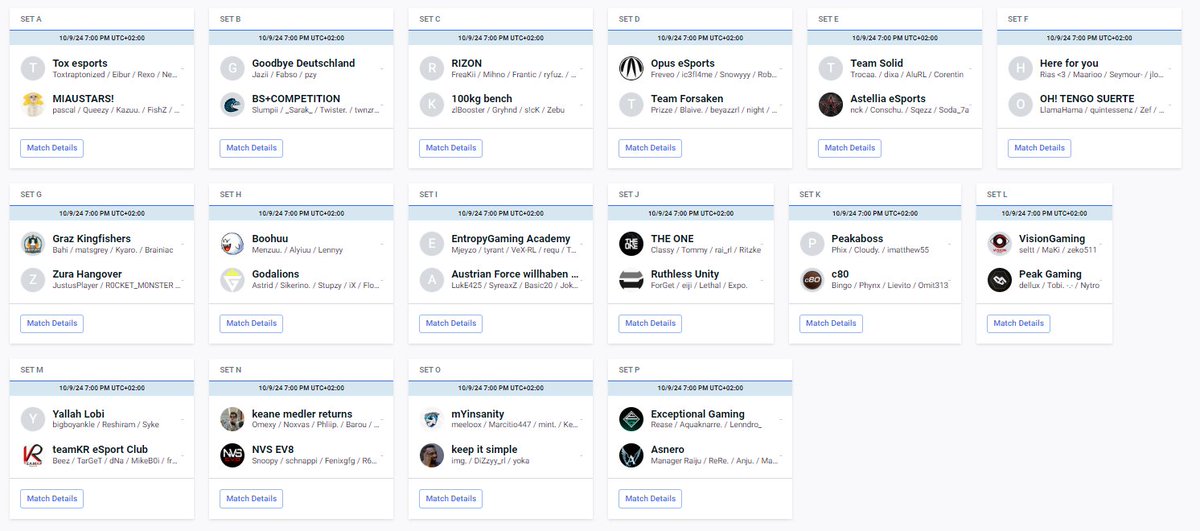Open Match Details for Set A
Screen dimensions: 1200x531
[x=52, y=148]
